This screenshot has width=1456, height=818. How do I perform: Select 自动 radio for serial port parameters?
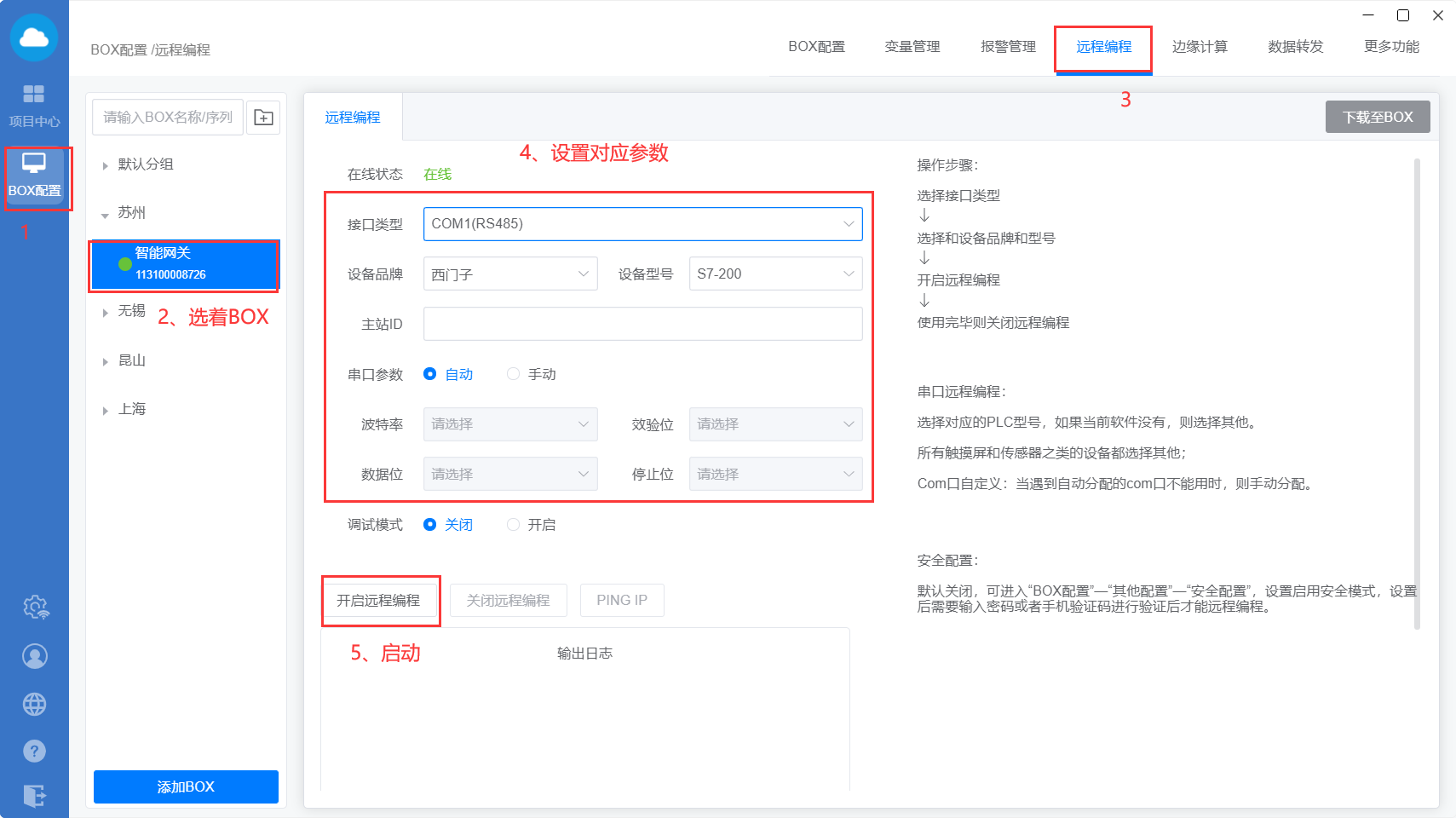coord(430,374)
